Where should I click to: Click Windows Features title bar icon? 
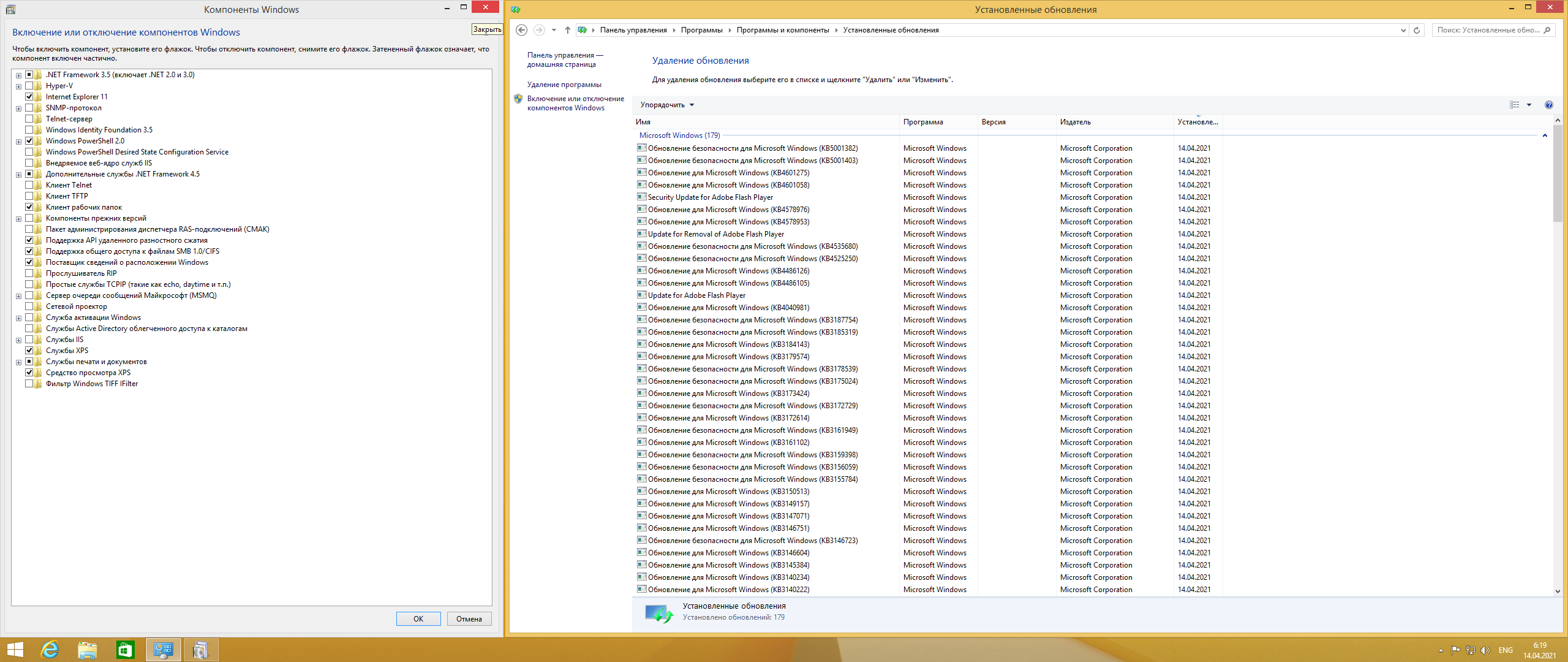click(x=10, y=9)
